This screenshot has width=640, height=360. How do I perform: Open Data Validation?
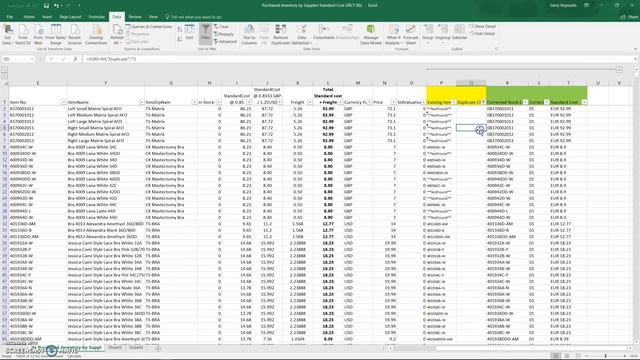pos(302,34)
